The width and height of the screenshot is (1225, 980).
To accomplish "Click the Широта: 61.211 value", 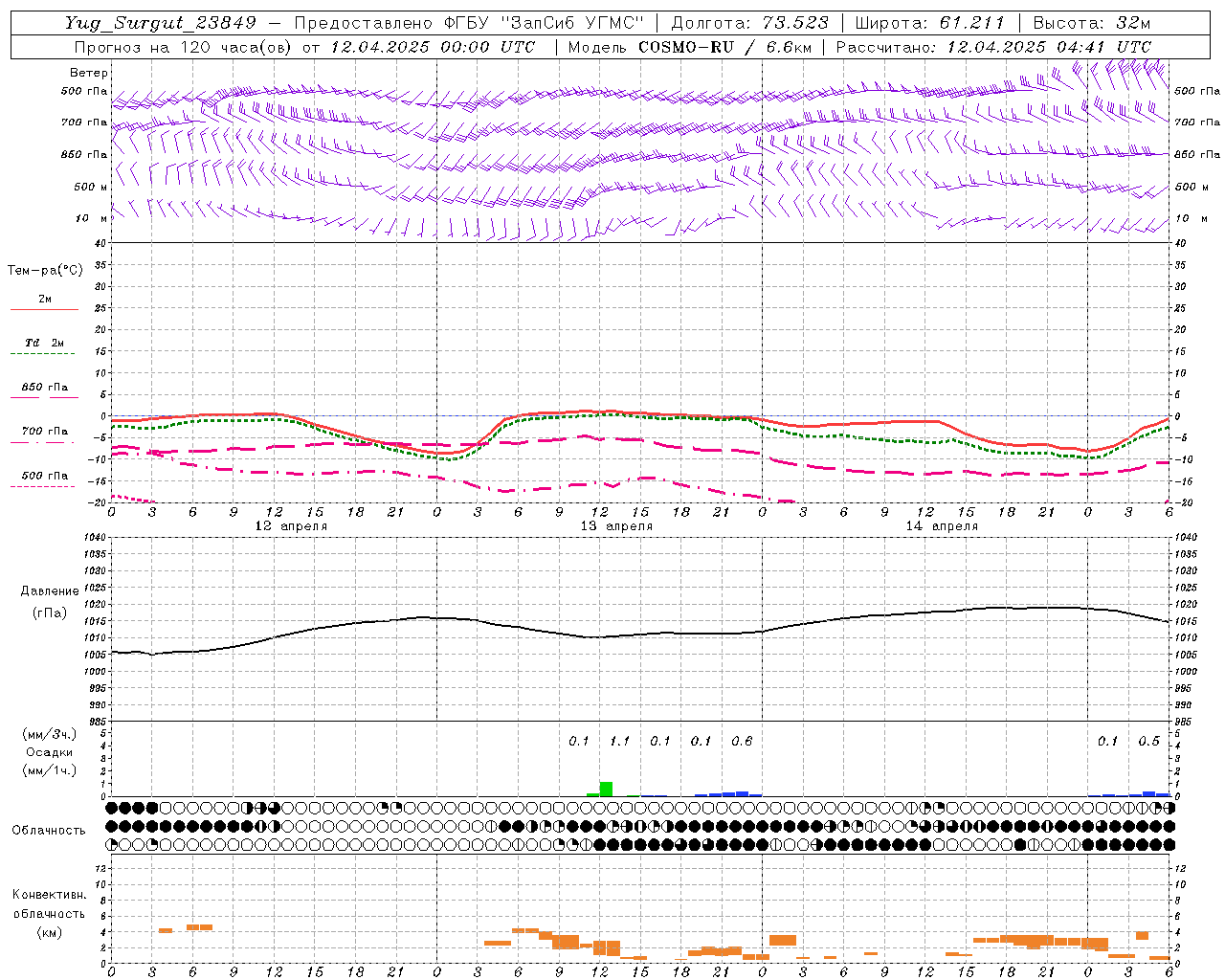I will [929, 23].
